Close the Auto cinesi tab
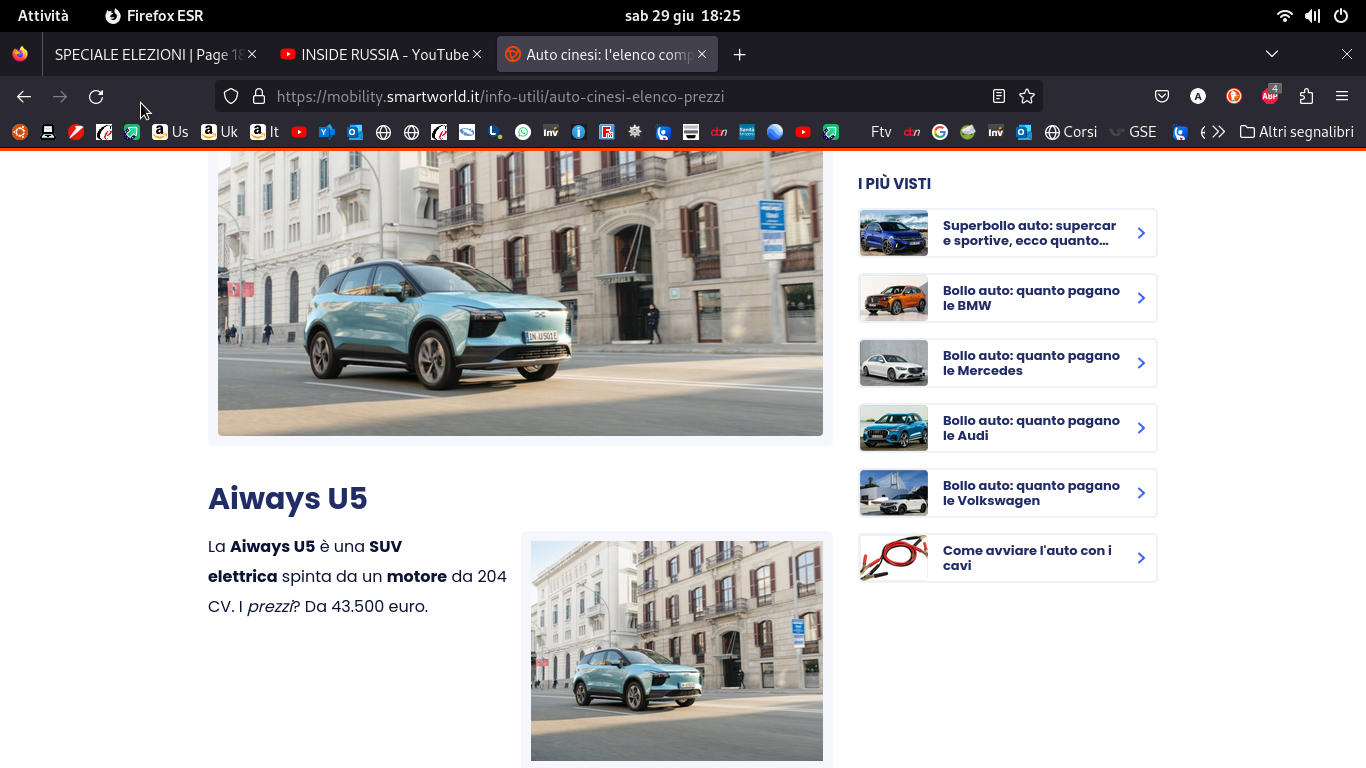 [702, 54]
